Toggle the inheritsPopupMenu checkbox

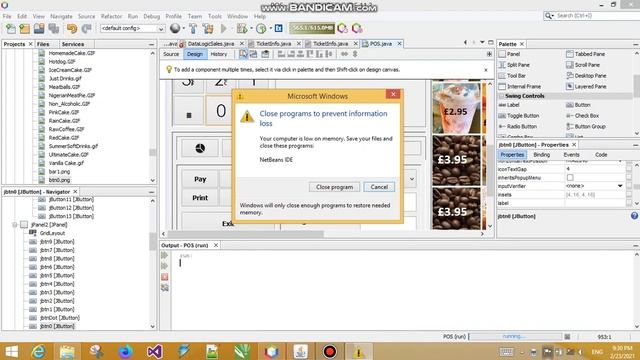click(x=570, y=178)
